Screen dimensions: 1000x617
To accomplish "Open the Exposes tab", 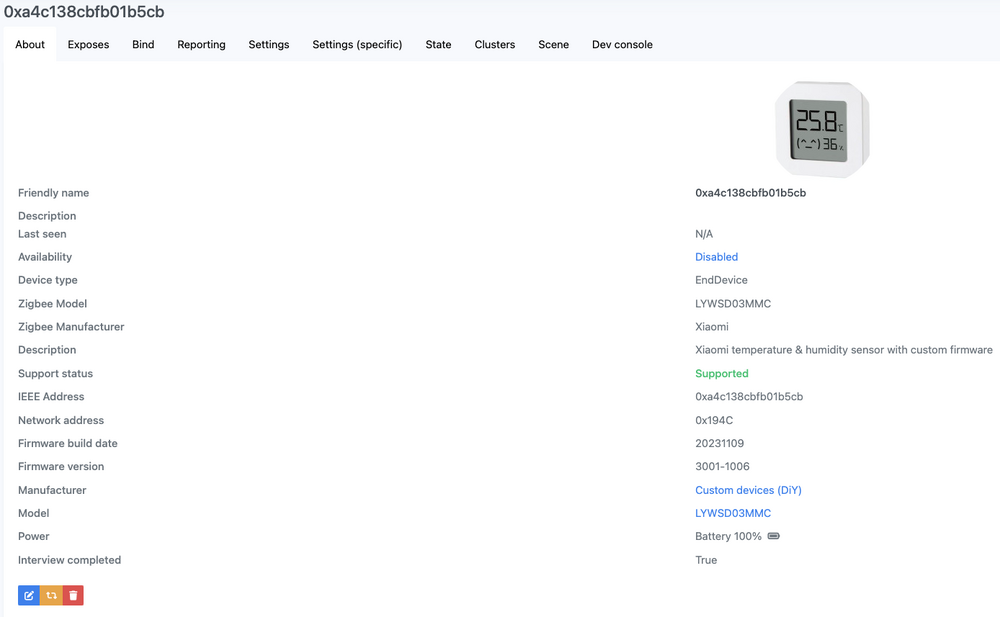I will click(x=88, y=45).
